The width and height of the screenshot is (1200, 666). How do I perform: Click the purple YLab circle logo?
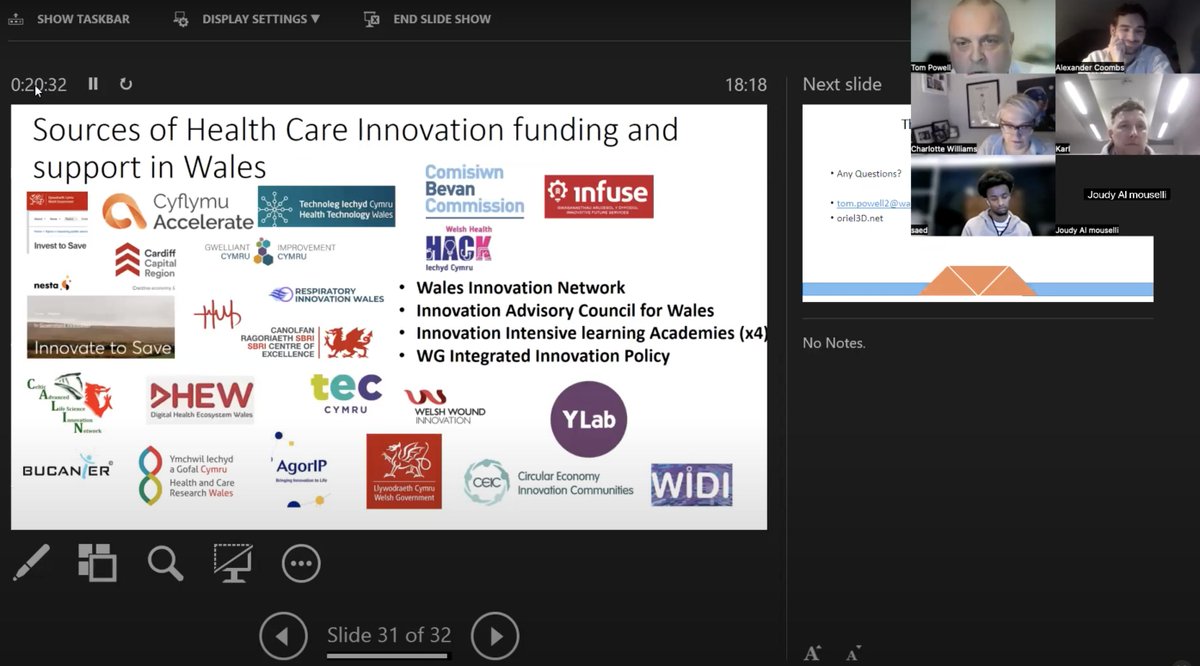click(x=589, y=419)
